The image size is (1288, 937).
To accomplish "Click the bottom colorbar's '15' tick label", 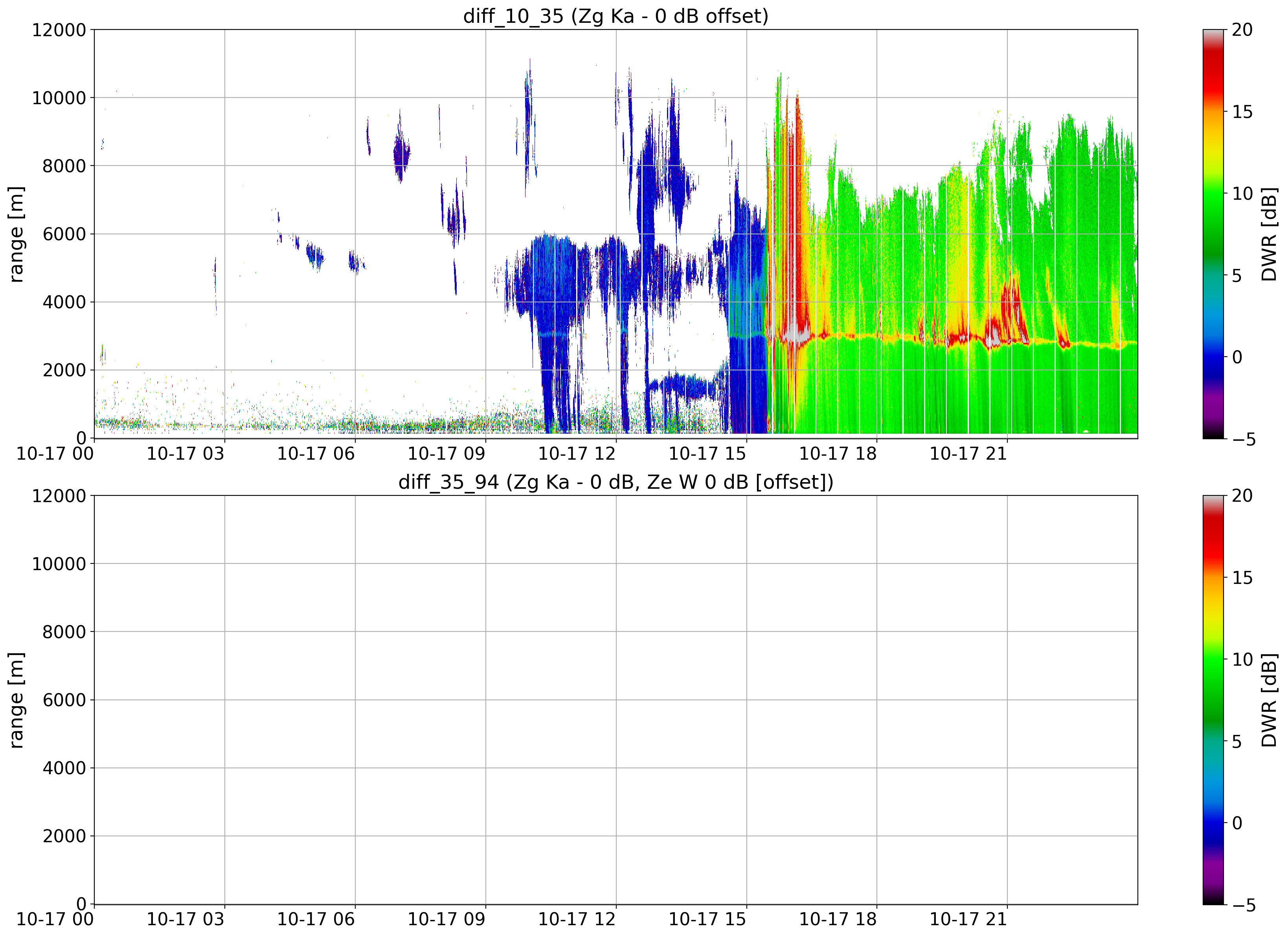I will [1242, 578].
